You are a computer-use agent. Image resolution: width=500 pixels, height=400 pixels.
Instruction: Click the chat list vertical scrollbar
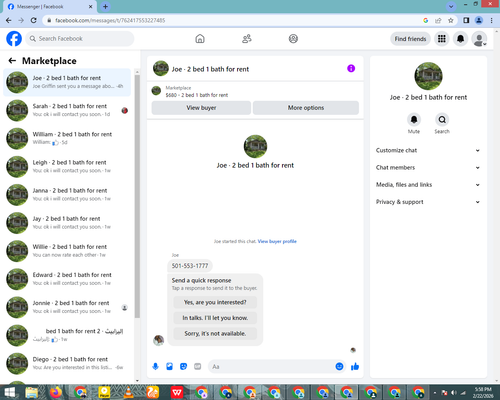(x=137, y=197)
